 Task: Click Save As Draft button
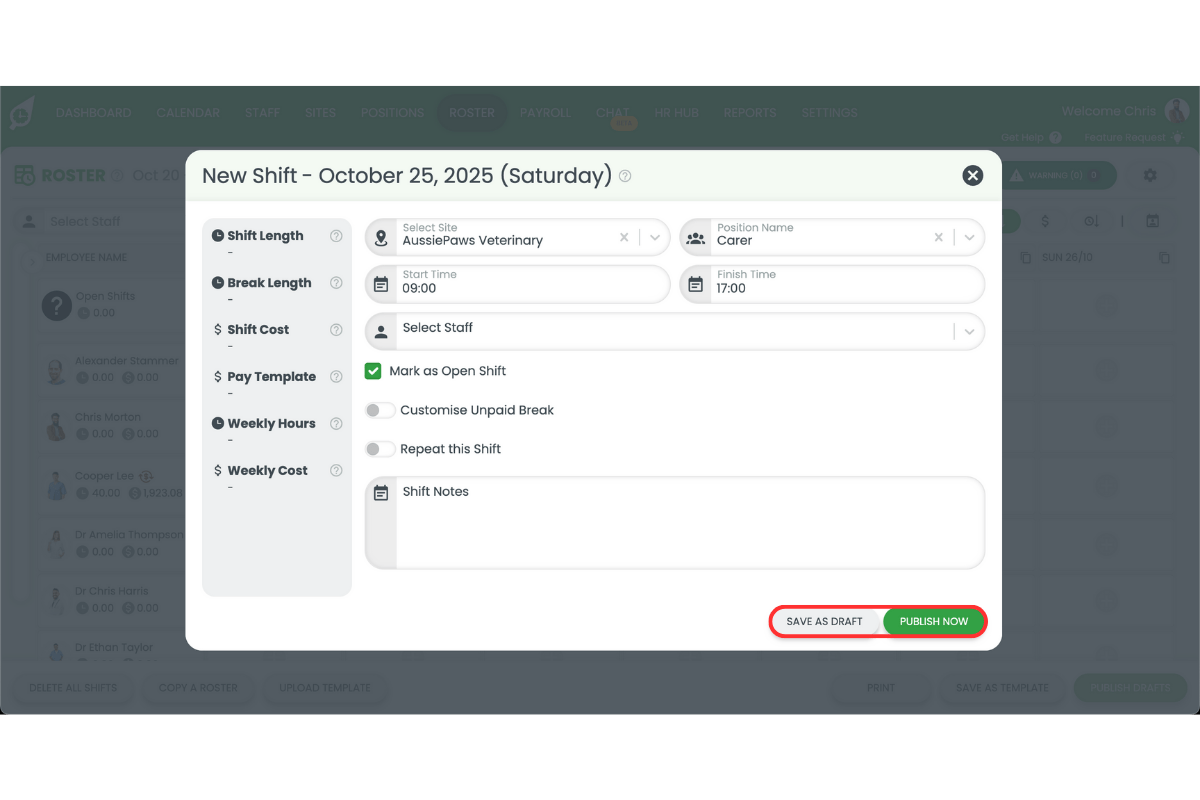point(824,621)
